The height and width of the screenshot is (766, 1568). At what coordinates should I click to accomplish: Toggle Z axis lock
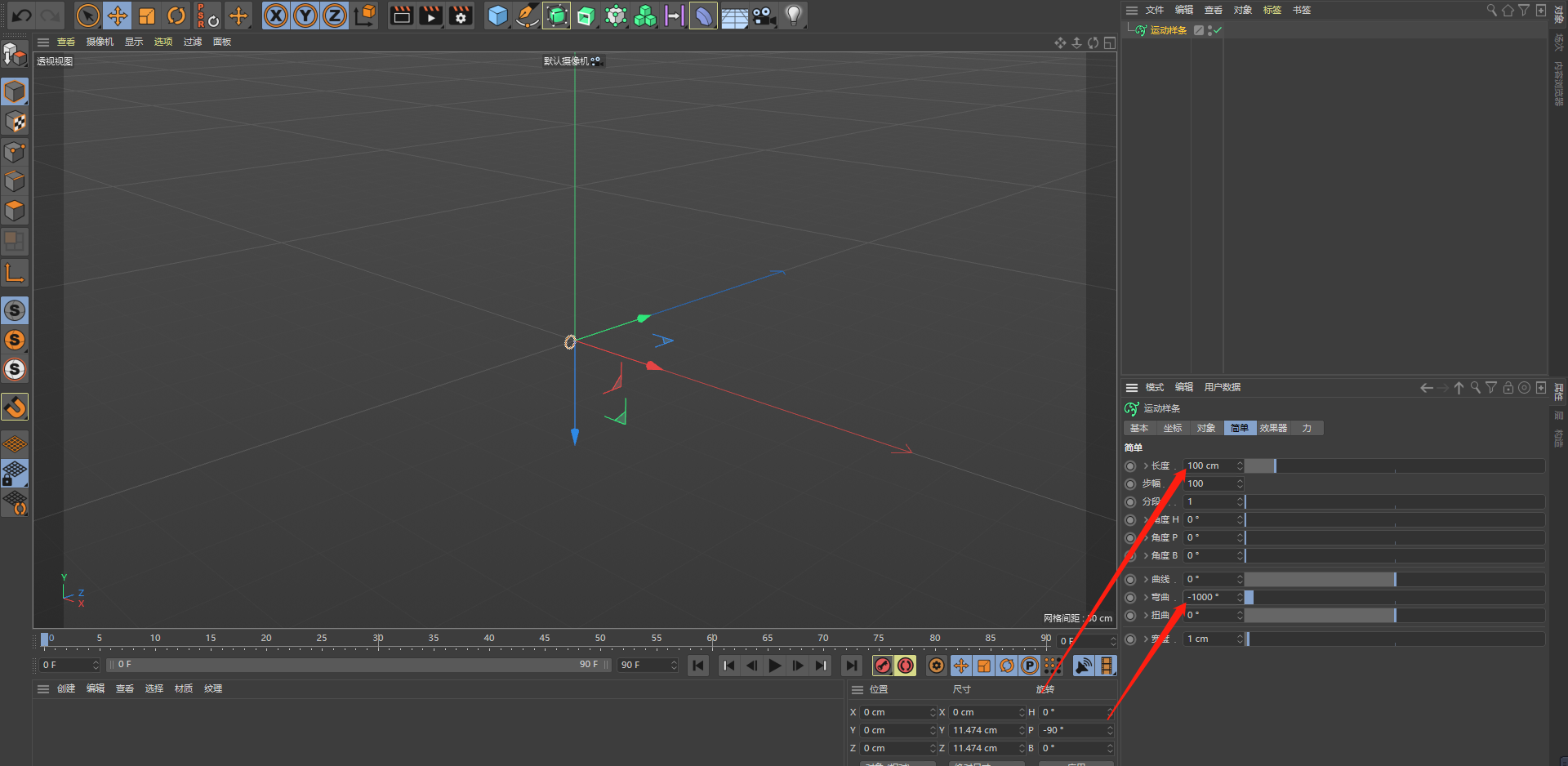coord(335,16)
